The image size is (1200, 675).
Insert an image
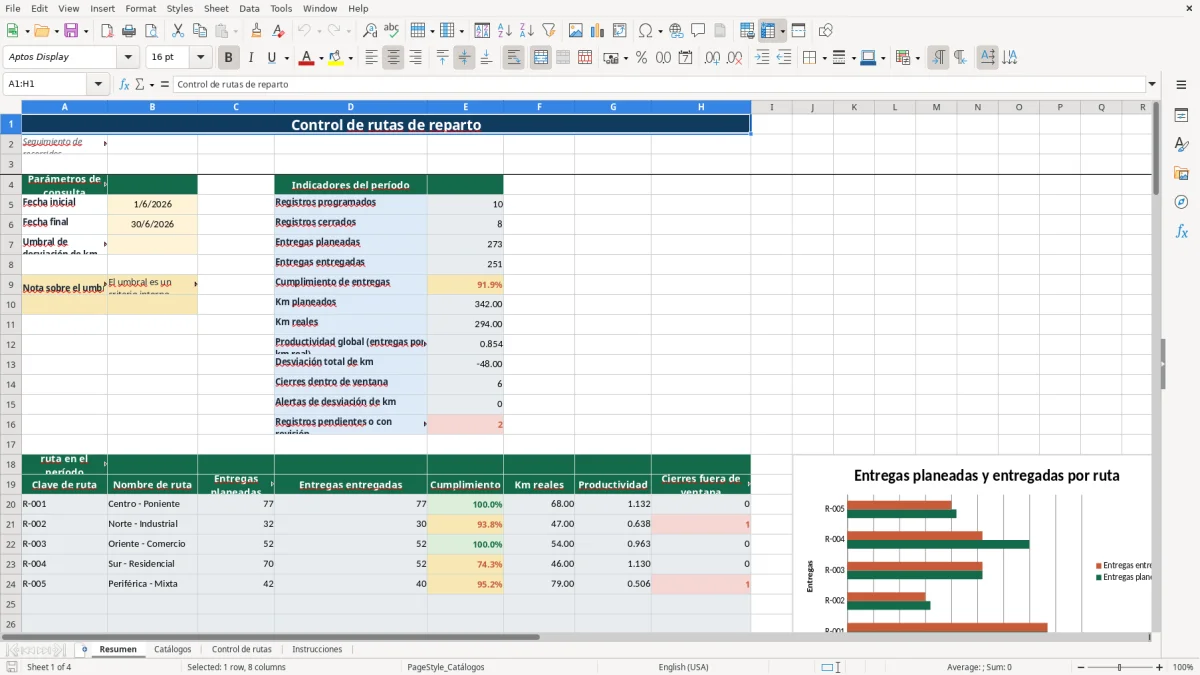tap(576, 31)
